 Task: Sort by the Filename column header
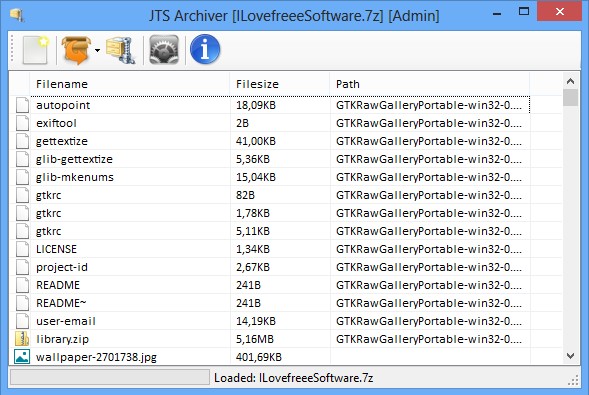(130, 84)
